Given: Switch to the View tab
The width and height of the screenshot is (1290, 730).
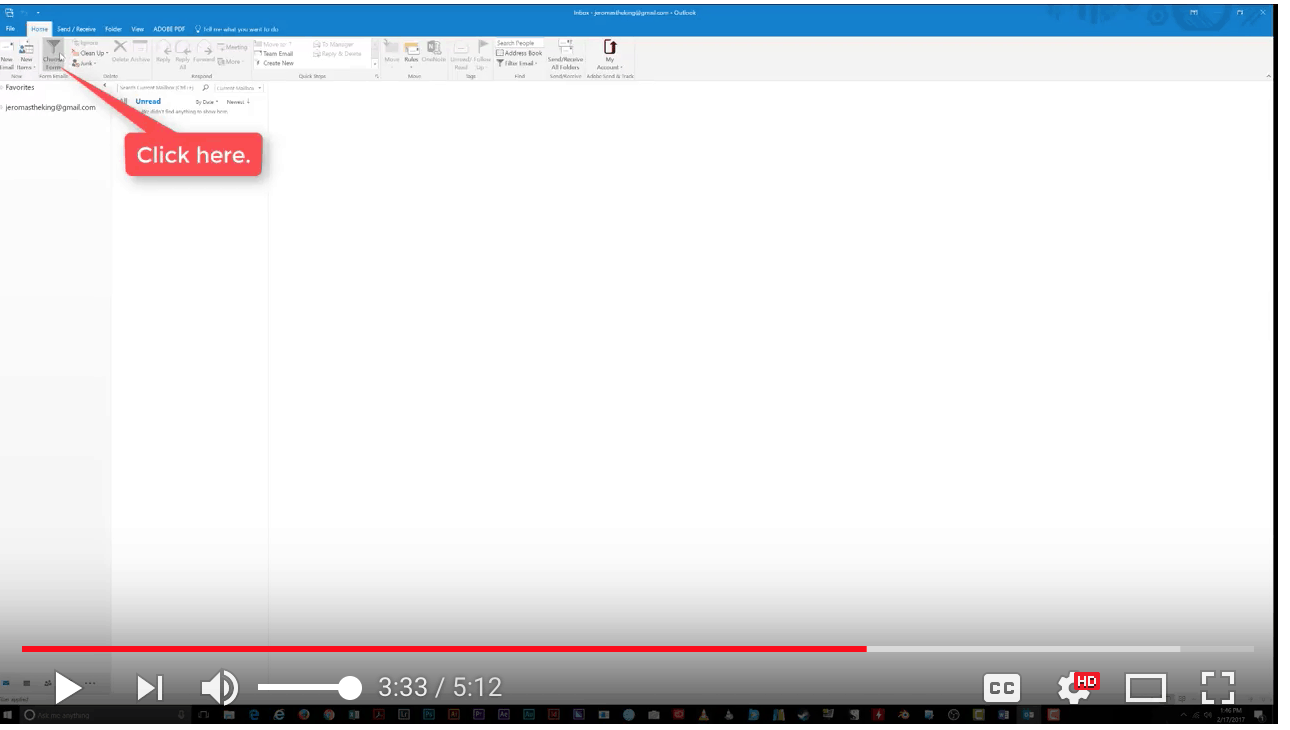Looking at the screenshot, I should (x=138, y=29).
